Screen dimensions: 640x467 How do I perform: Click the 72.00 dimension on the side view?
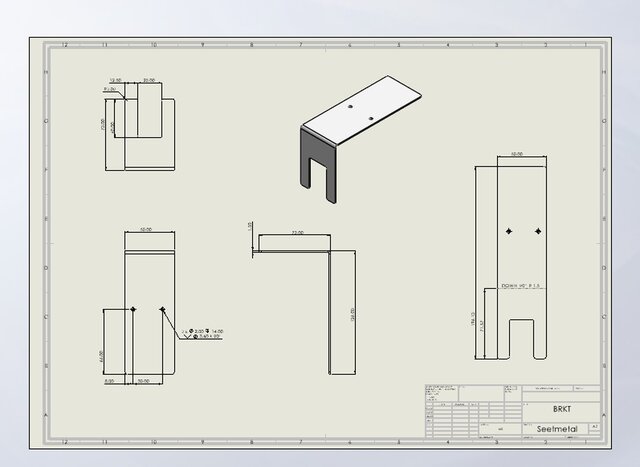(x=298, y=232)
